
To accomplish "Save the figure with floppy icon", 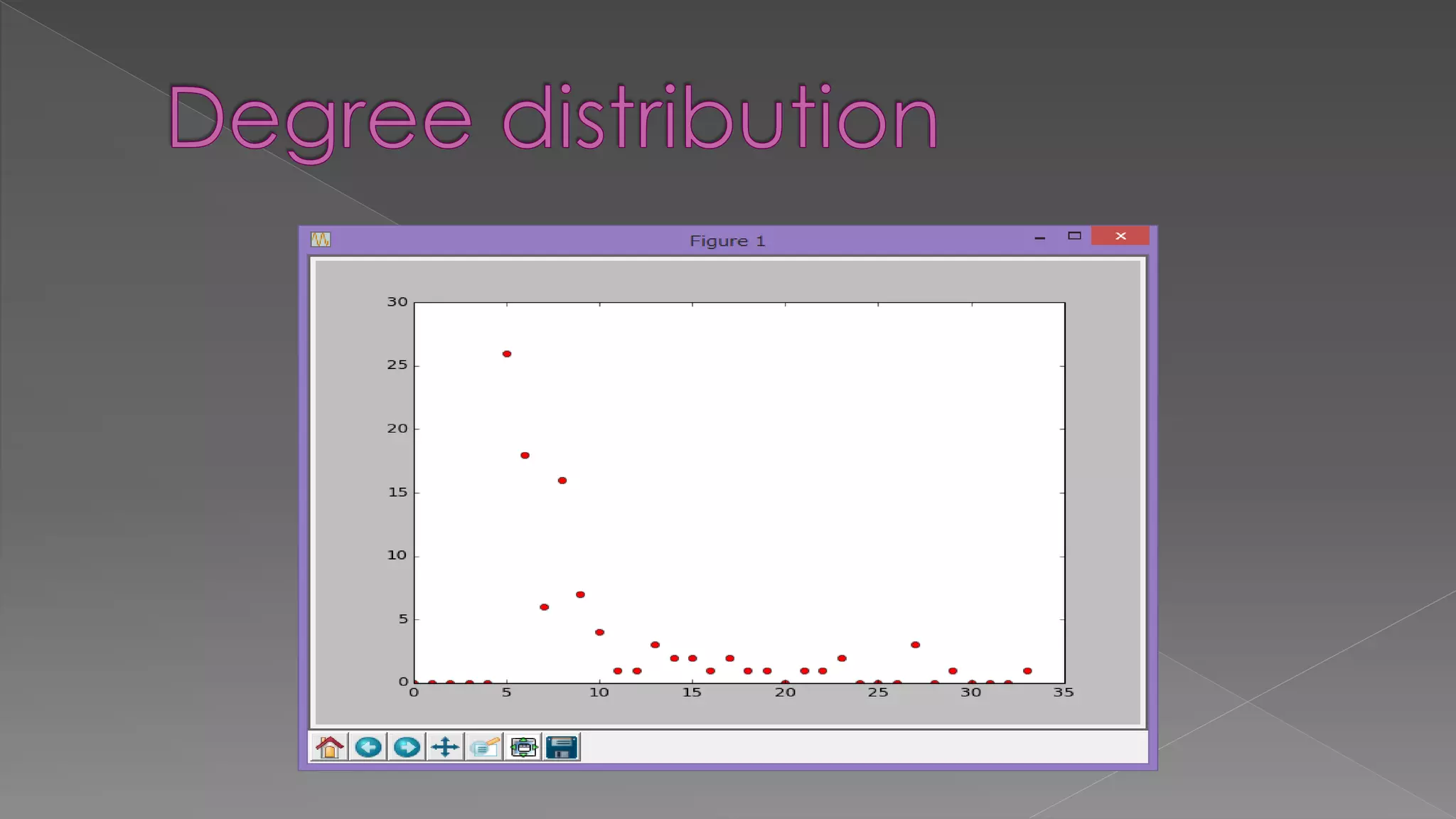I will pos(562,747).
